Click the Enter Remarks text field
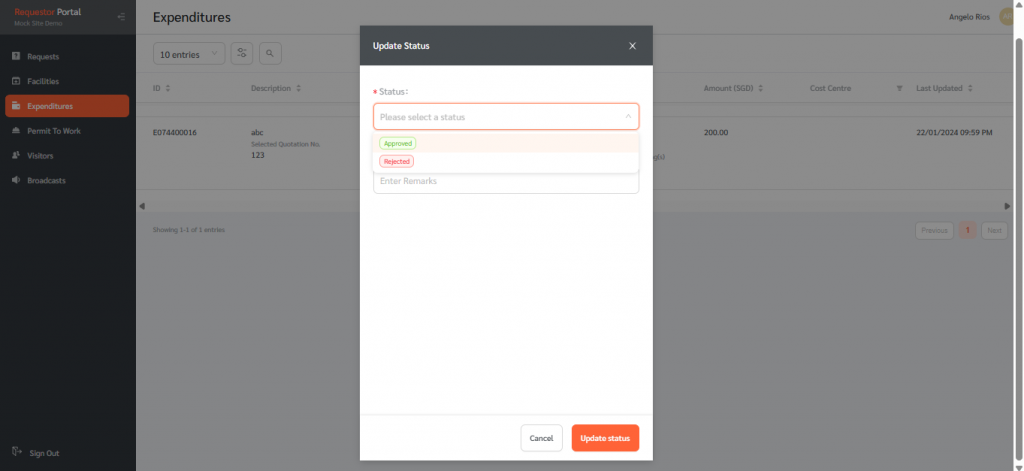Viewport: 1024px width, 471px height. (x=505, y=181)
